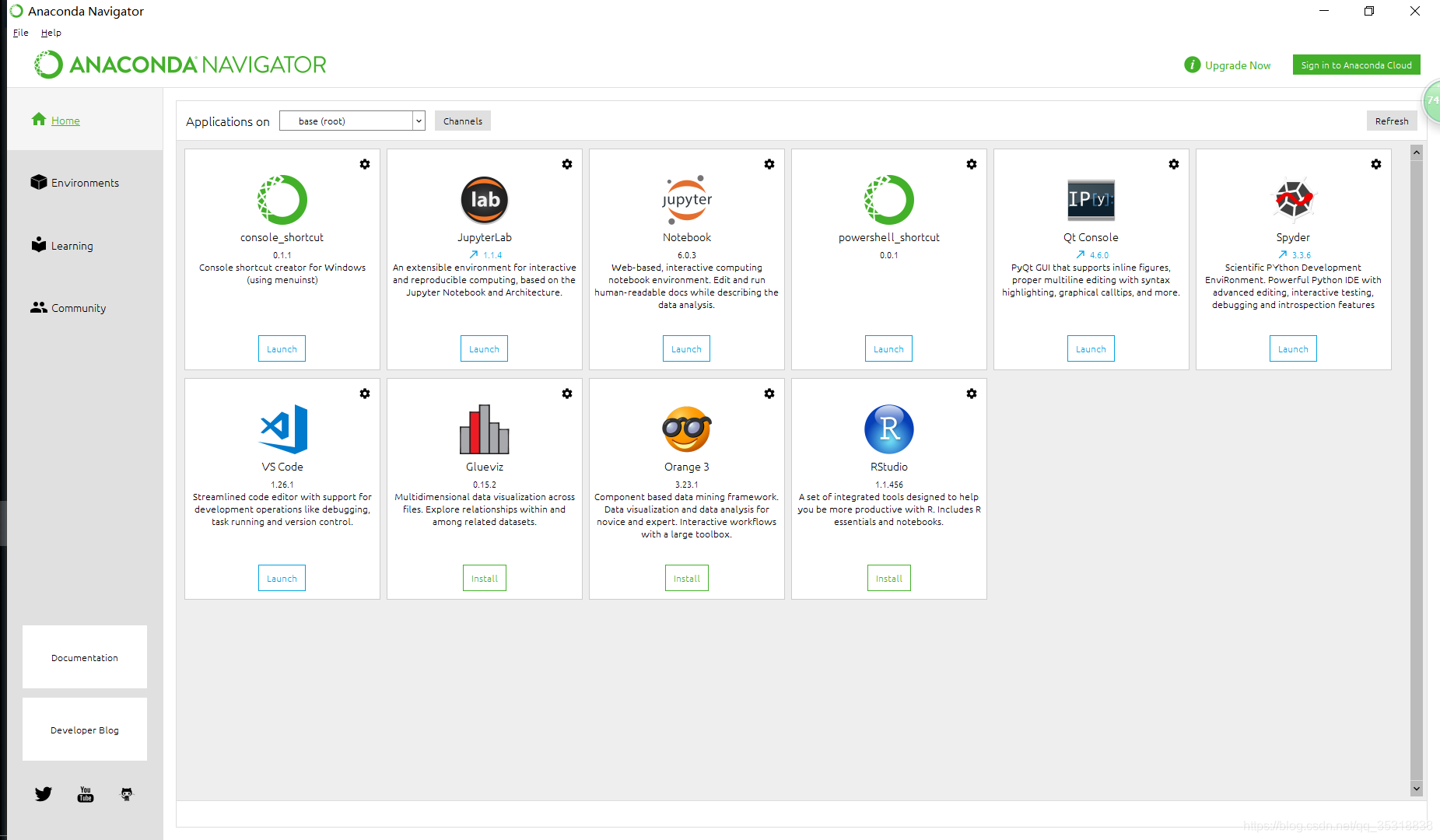Install RStudio

[889, 579]
